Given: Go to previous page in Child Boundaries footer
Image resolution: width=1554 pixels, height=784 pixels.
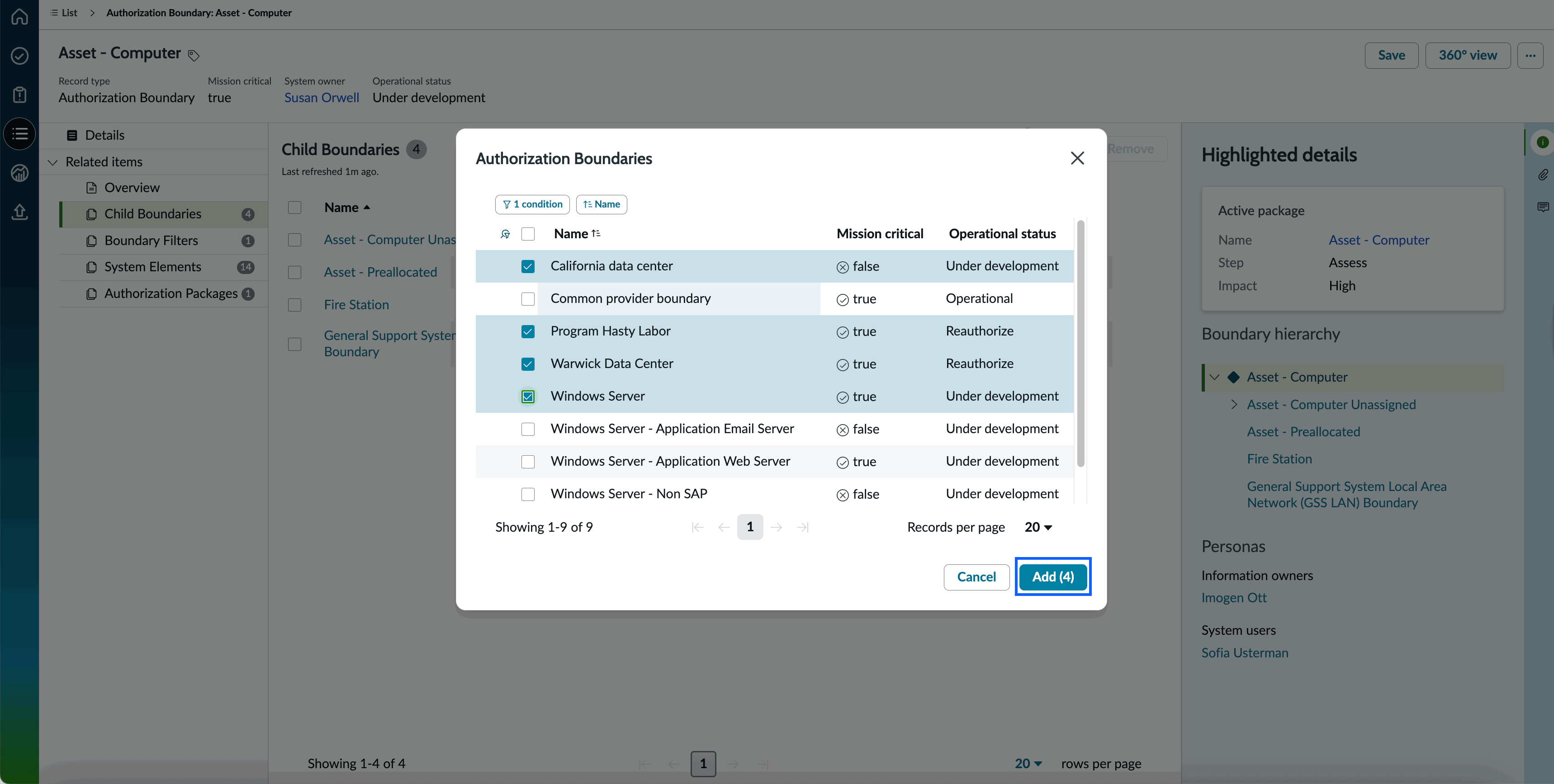Looking at the screenshot, I should (674, 764).
